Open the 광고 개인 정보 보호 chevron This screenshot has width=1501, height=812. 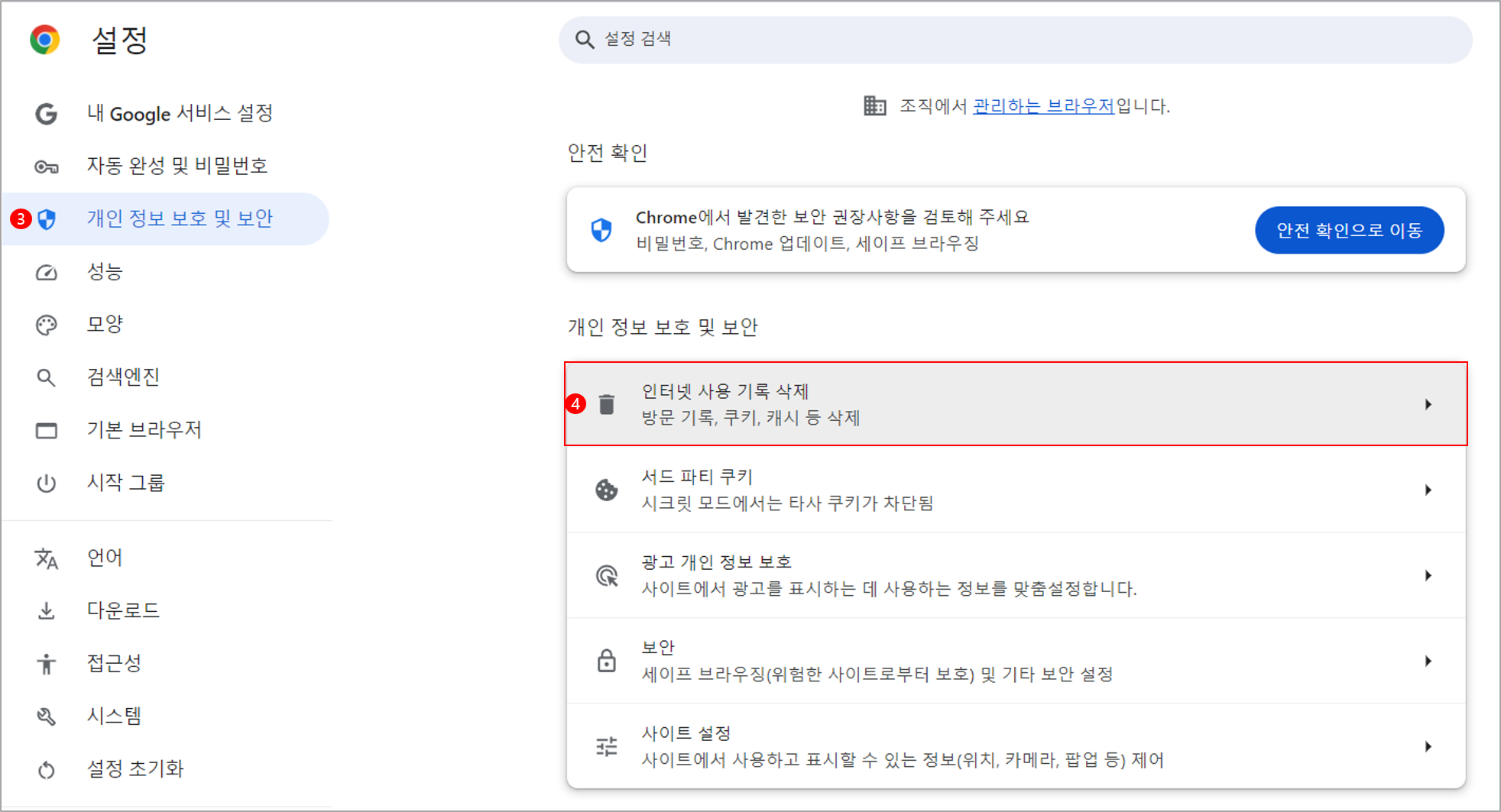tap(1428, 575)
